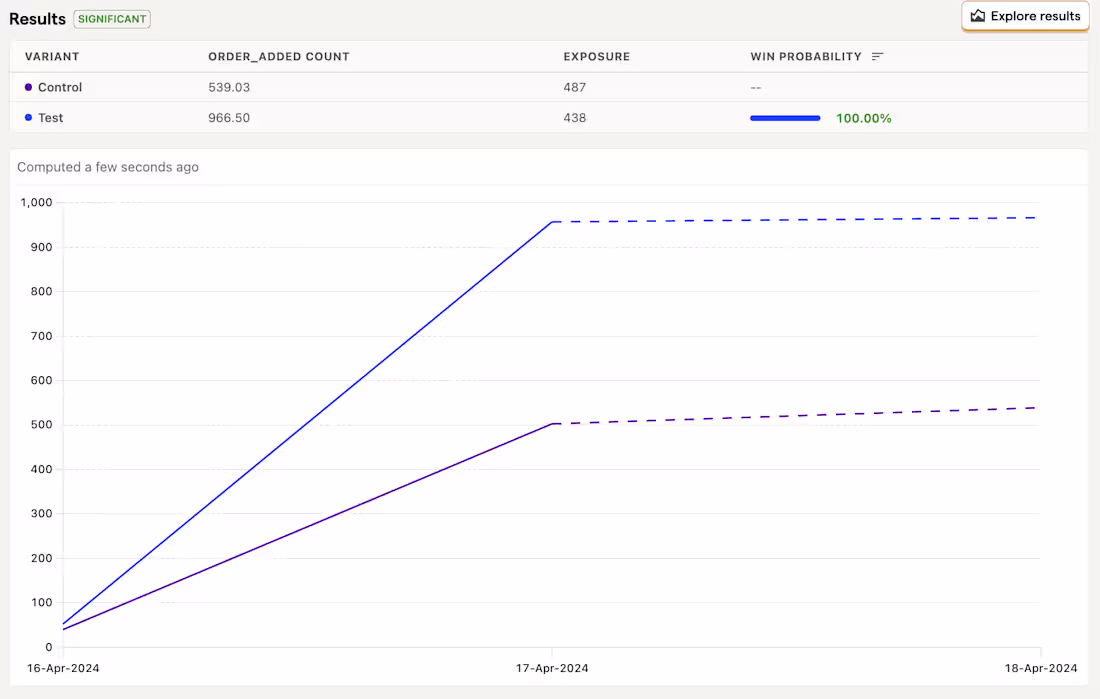Click the 18-Apr-2024 x-axis label
The width and height of the screenshot is (1100, 699).
coord(1042,668)
